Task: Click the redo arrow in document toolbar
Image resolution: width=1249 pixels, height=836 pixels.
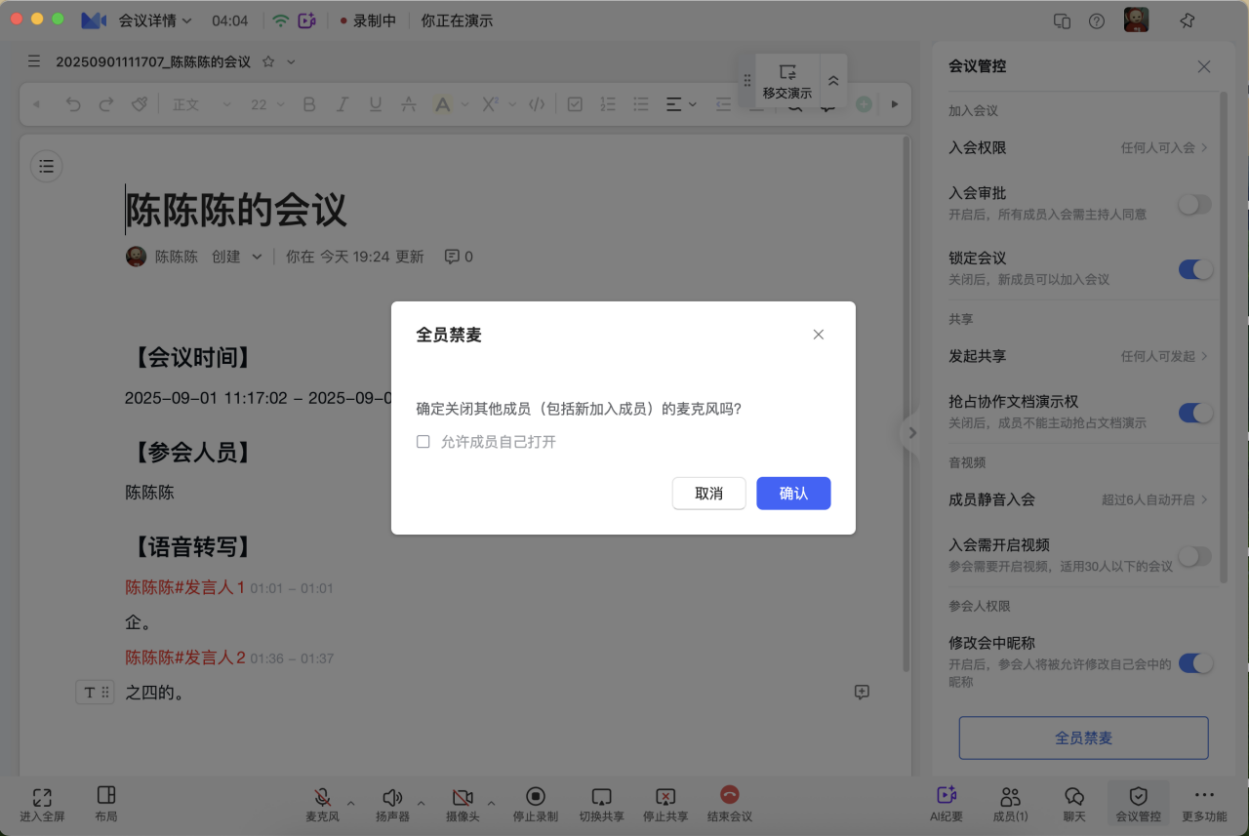Action: [x=106, y=104]
